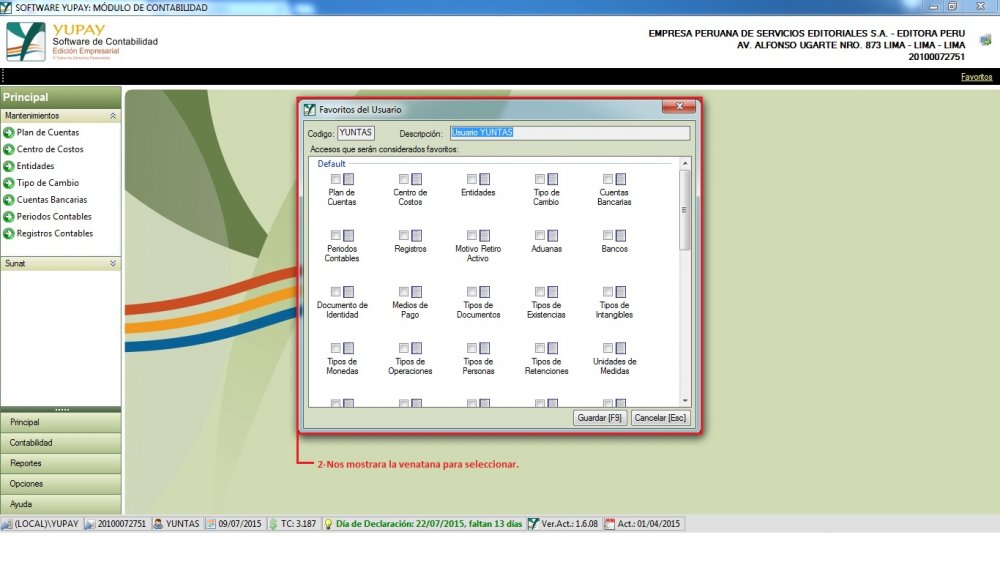Check the Plan de Cuentas favorite checkbox
Screen dimensions: 1000x562
(335, 179)
